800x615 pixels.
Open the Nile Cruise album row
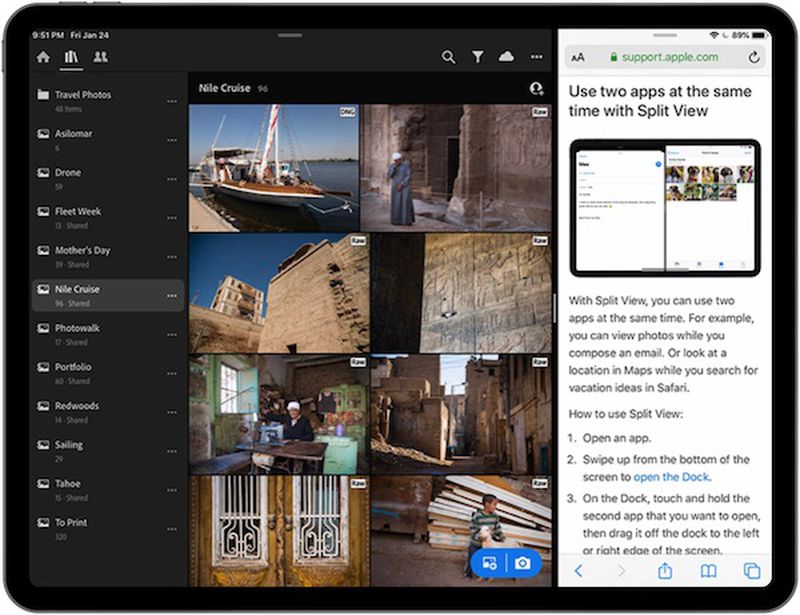(x=108, y=295)
